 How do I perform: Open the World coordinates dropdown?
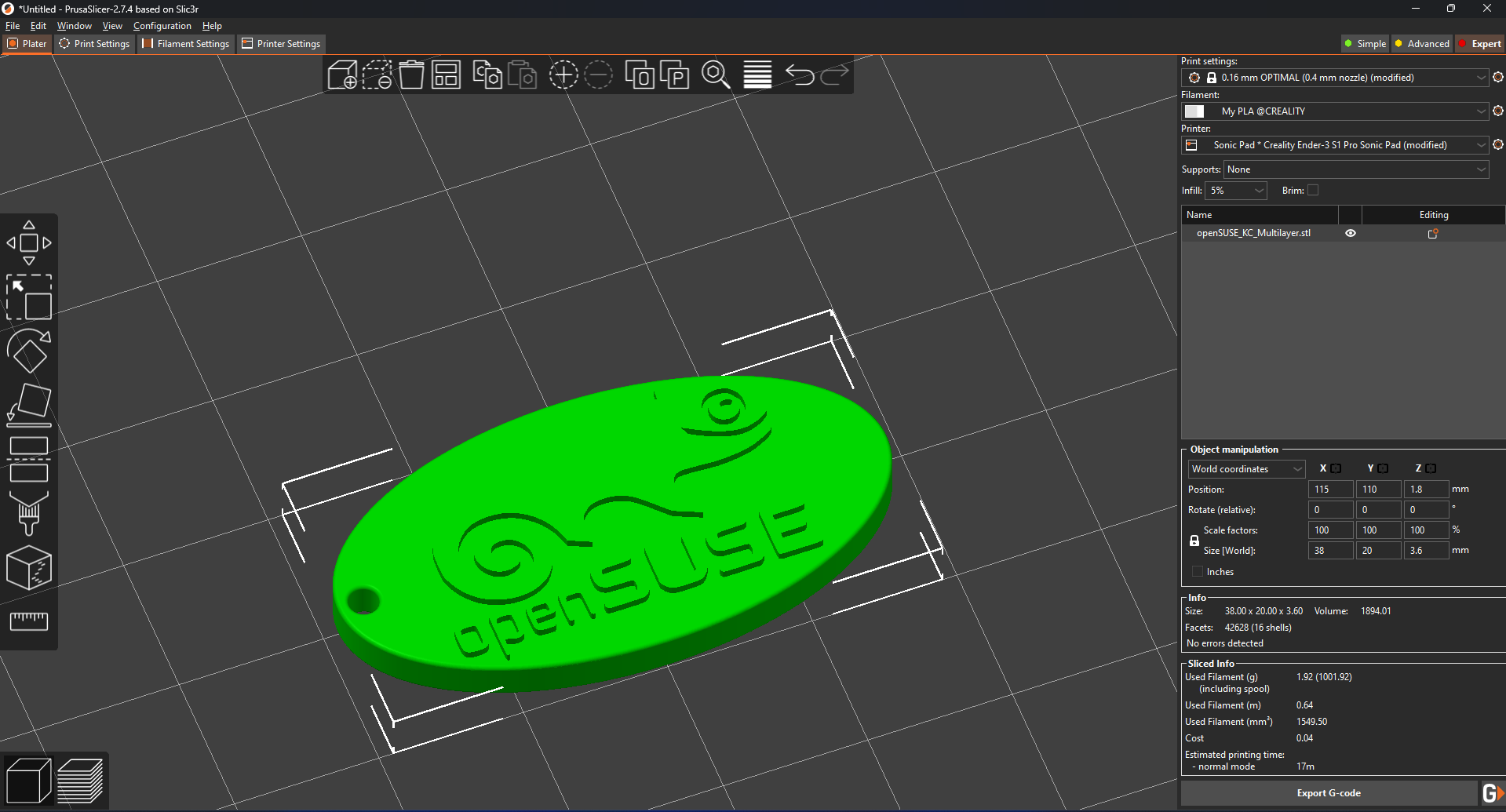pos(1246,469)
